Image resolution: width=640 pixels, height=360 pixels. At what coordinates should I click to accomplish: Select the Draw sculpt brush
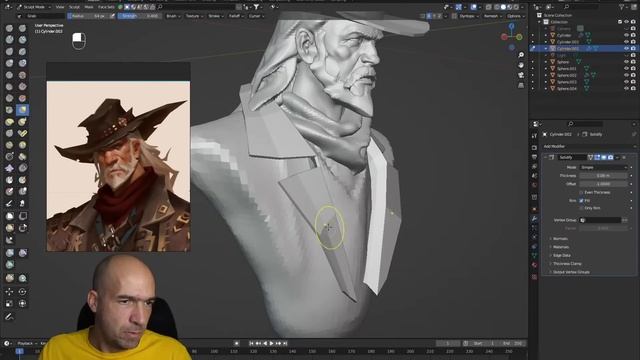tap(9, 28)
